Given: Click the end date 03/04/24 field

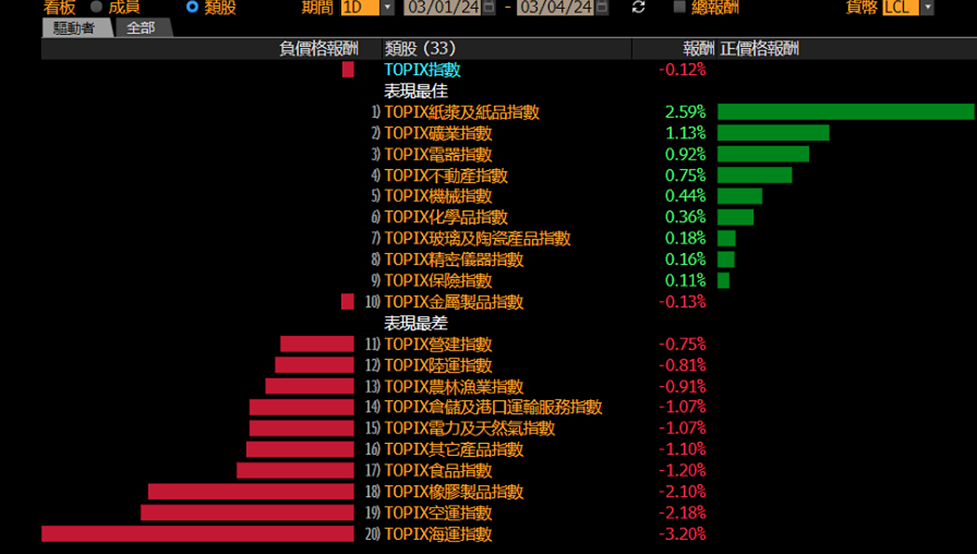Looking at the screenshot, I should pyautogui.click(x=555, y=7).
